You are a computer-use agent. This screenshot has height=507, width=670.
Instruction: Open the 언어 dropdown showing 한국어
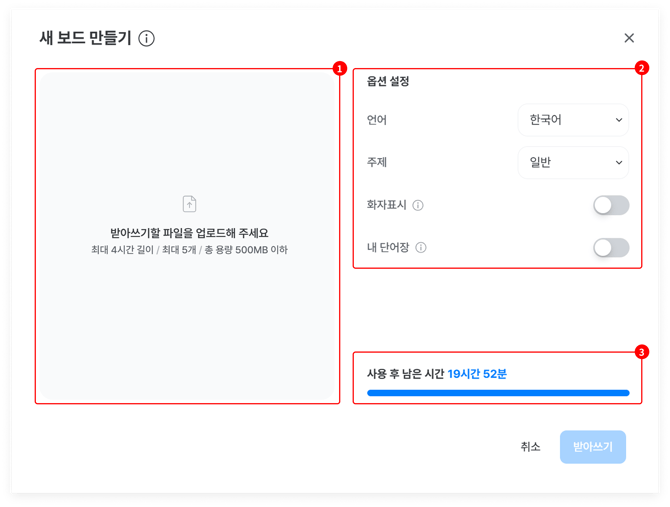[x=573, y=120]
